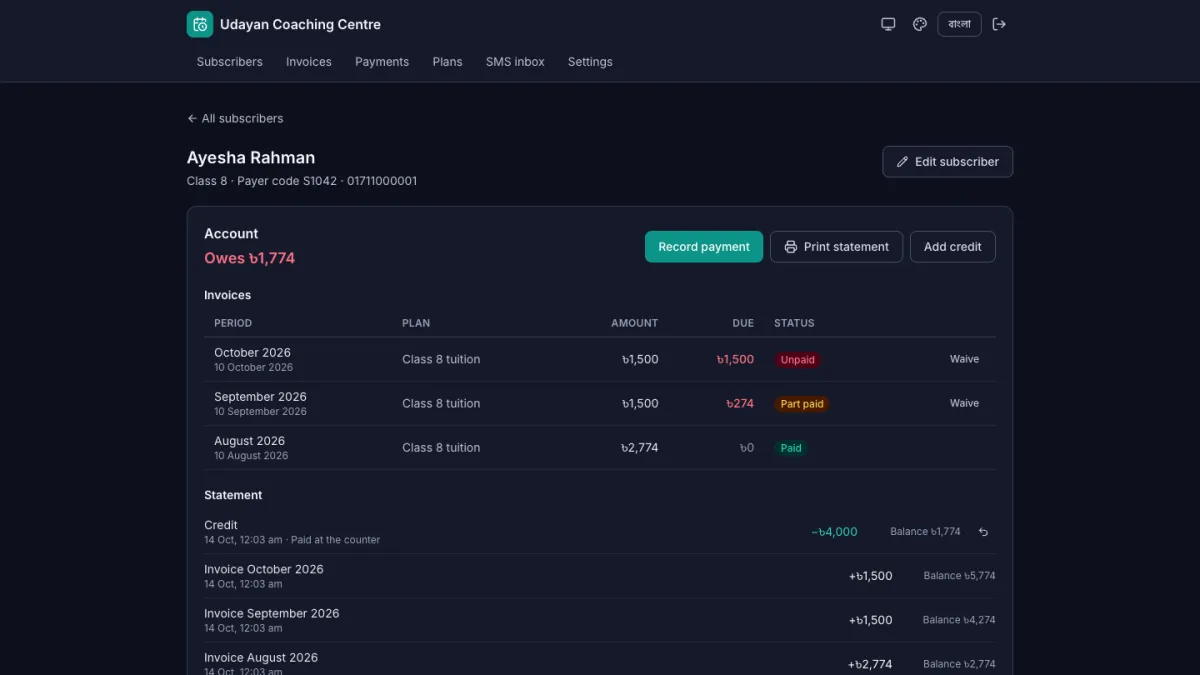Waive the September 2026 invoice
Screen dimensions: 1200x675
tap(964, 403)
